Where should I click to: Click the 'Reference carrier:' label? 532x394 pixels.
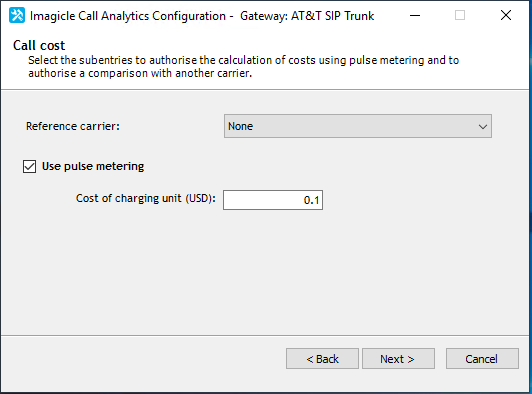(73, 126)
